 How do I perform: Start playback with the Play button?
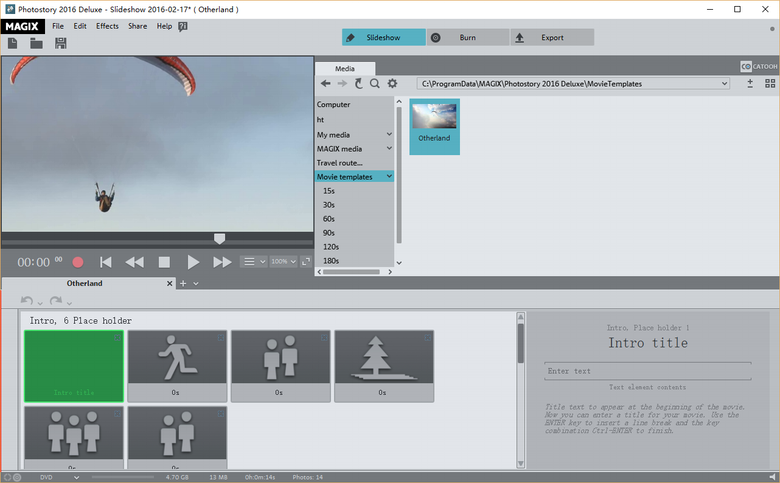193,262
